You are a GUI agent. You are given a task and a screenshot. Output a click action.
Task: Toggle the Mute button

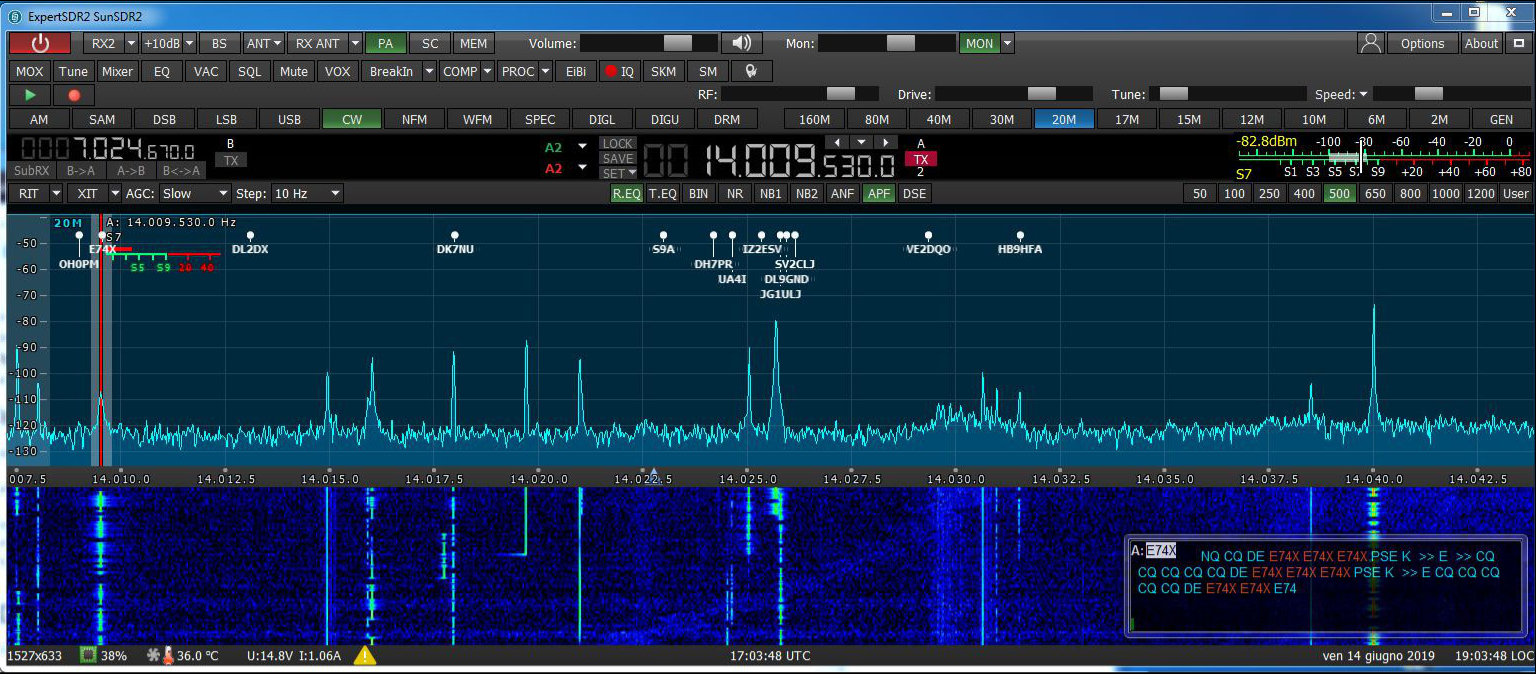pyautogui.click(x=294, y=71)
